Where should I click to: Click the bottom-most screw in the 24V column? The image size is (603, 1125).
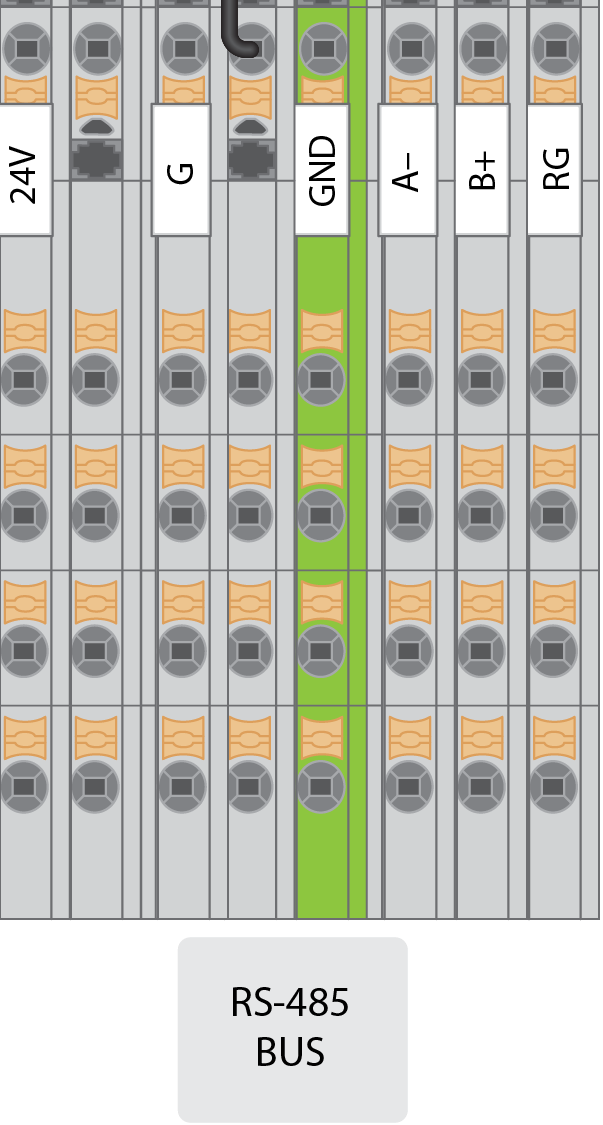point(24,787)
